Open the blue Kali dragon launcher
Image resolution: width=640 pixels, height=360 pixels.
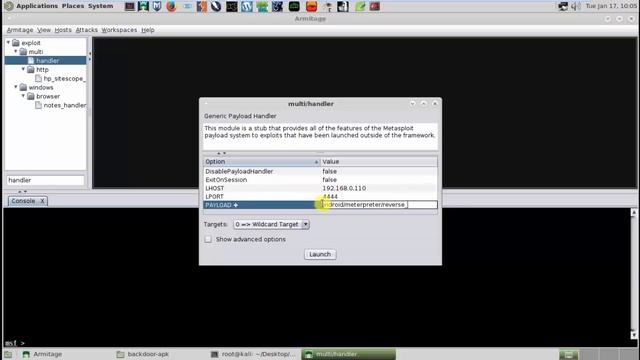click(x=278, y=6)
